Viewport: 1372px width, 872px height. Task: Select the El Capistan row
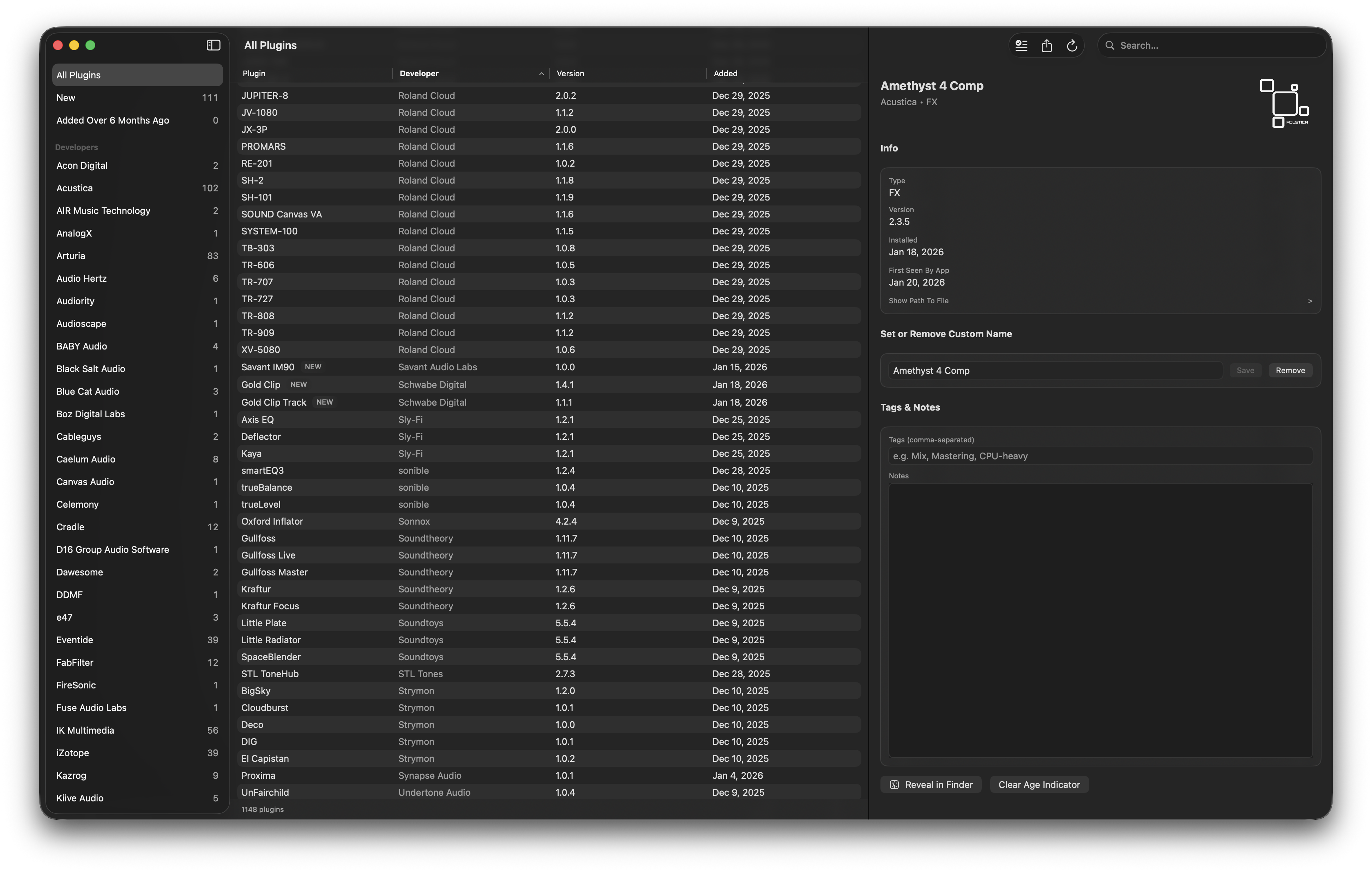[549, 759]
